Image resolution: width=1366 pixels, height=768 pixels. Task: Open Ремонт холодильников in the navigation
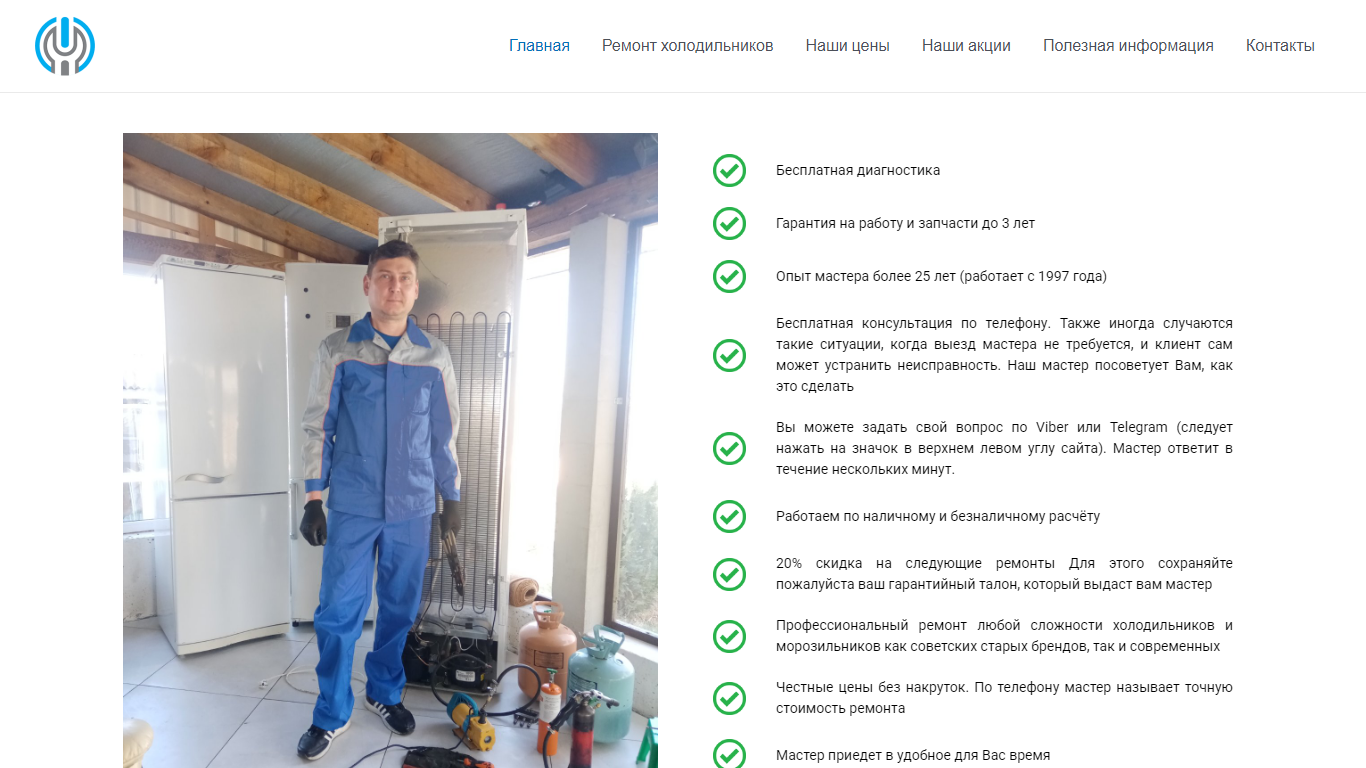coord(687,46)
